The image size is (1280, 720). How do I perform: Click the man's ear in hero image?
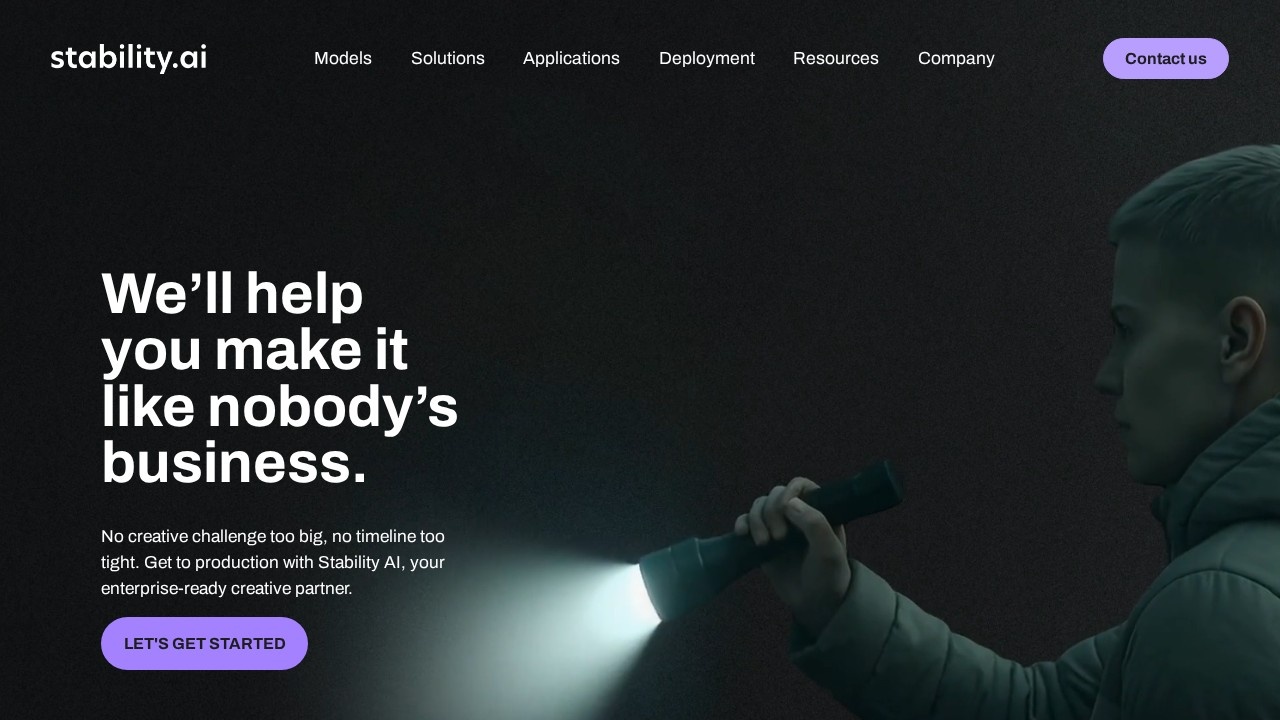click(1240, 338)
